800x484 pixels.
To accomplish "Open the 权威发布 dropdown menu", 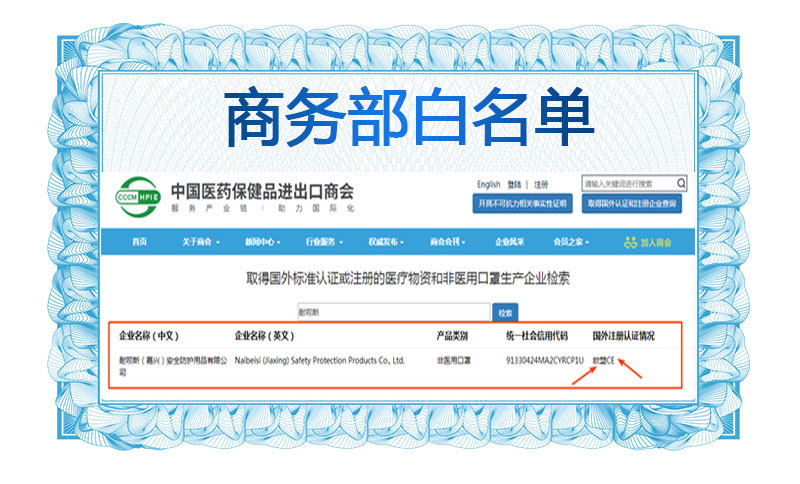I will pyautogui.click(x=386, y=242).
